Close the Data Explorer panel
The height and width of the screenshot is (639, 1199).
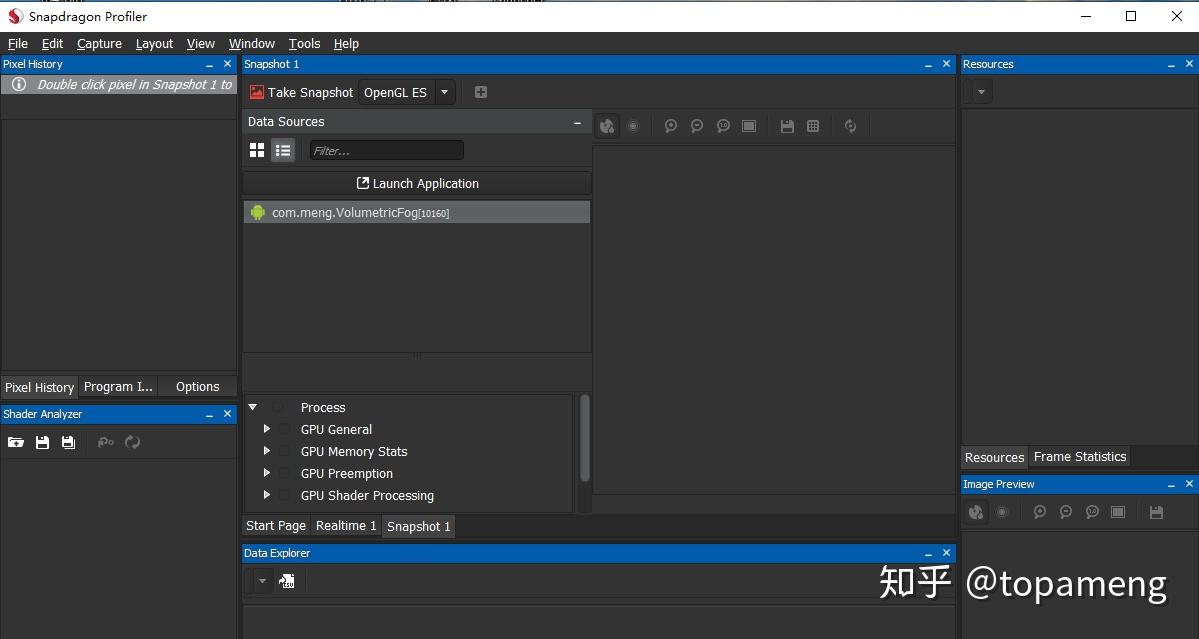[x=947, y=553]
